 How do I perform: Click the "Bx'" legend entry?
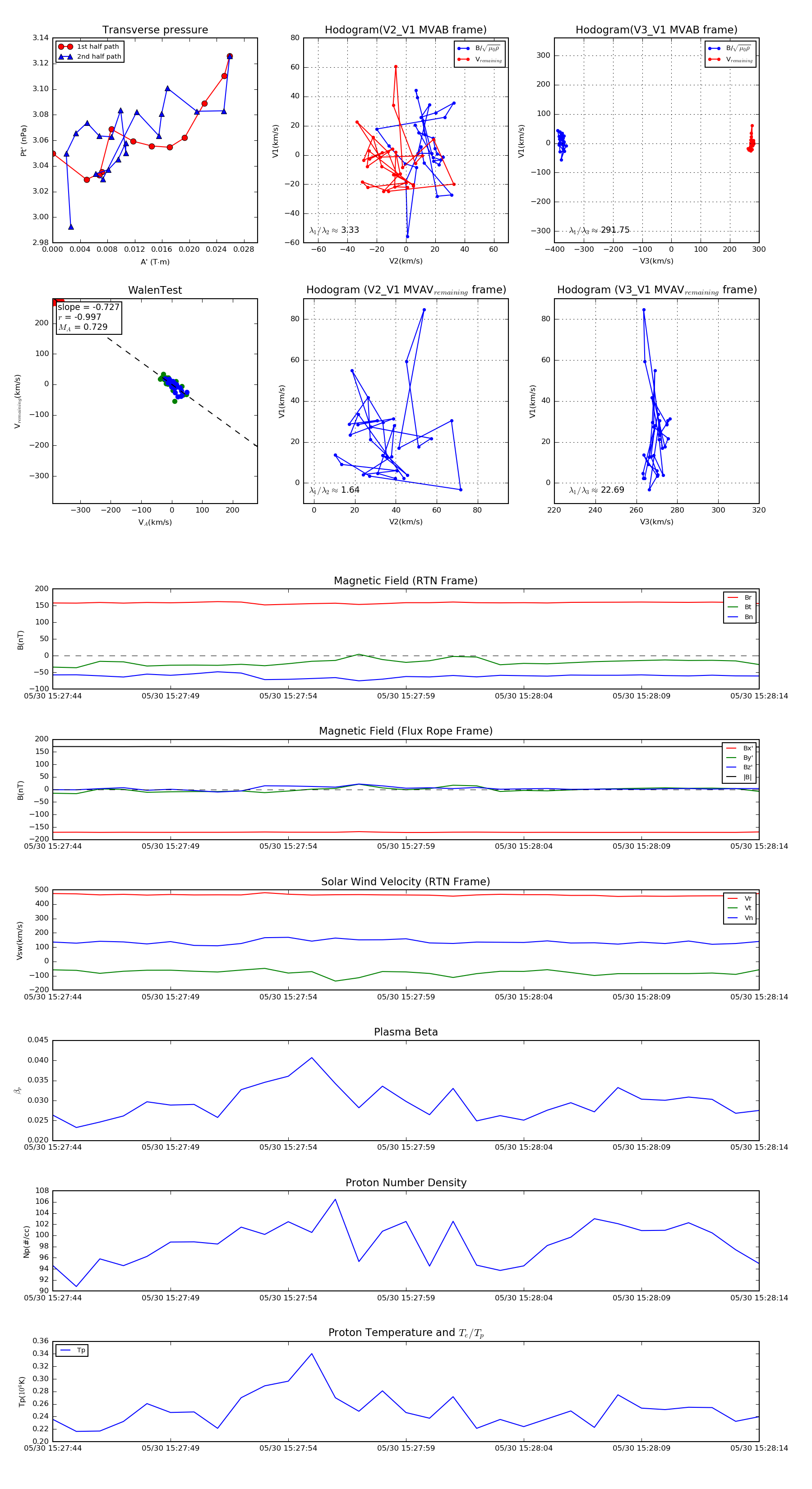pyautogui.click(x=740, y=748)
